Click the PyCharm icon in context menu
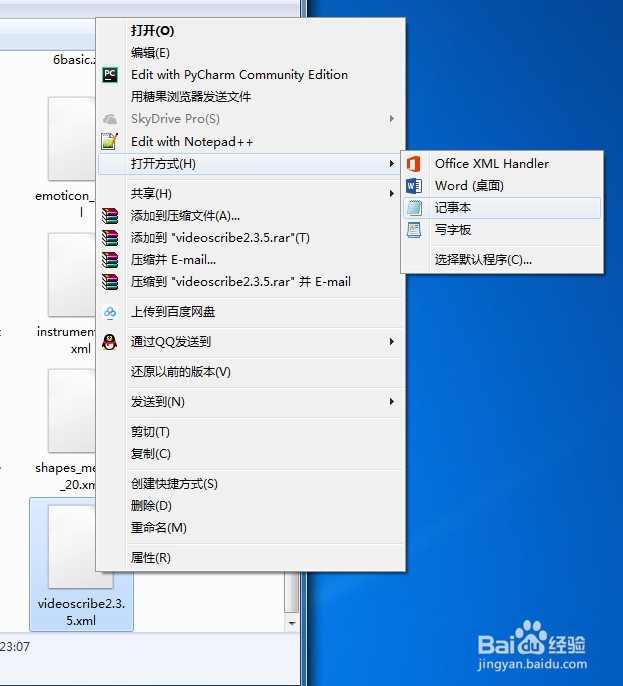The height and width of the screenshot is (686, 623). [110, 75]
